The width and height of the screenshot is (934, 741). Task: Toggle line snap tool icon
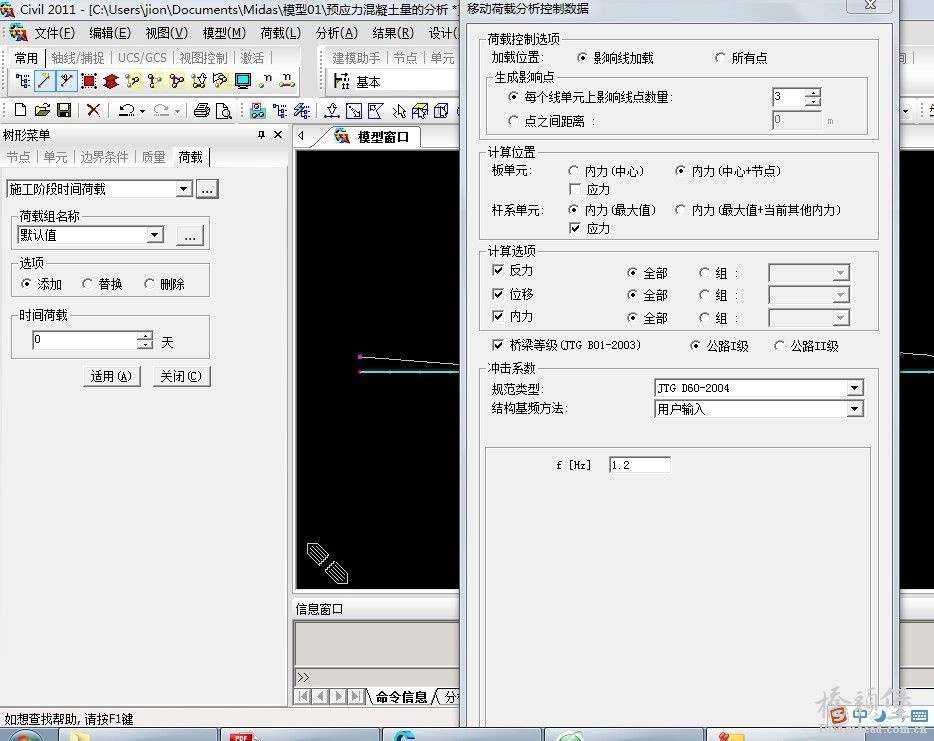[x=66, y=80]
